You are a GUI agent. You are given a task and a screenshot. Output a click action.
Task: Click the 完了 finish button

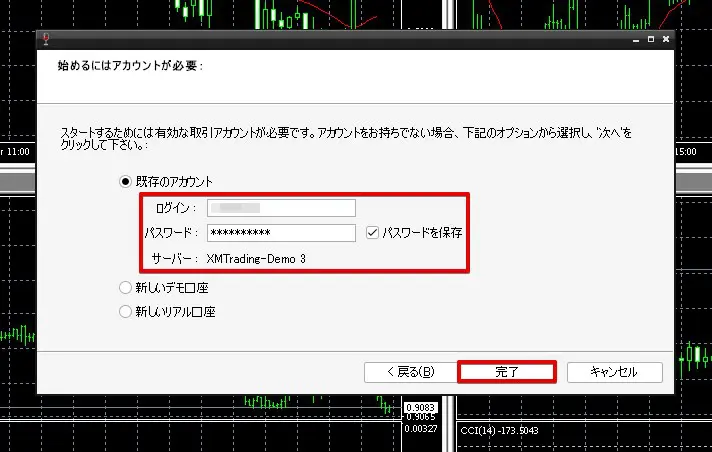507,371
